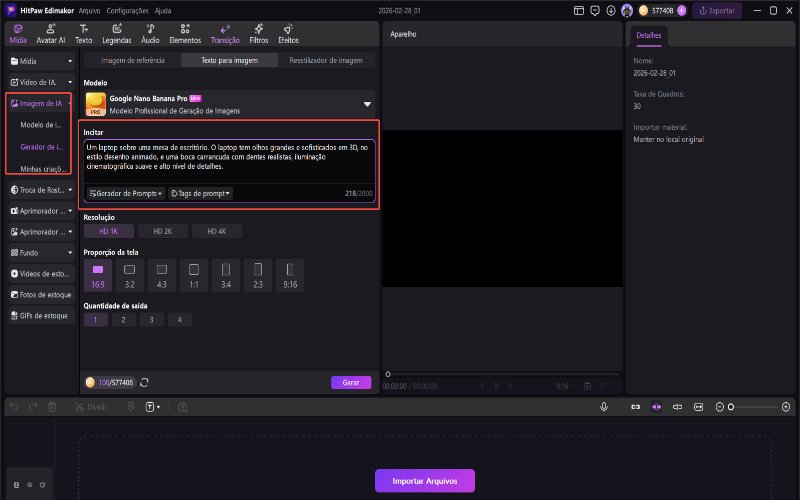Click the timeline zoom slider

coord(755,407)
